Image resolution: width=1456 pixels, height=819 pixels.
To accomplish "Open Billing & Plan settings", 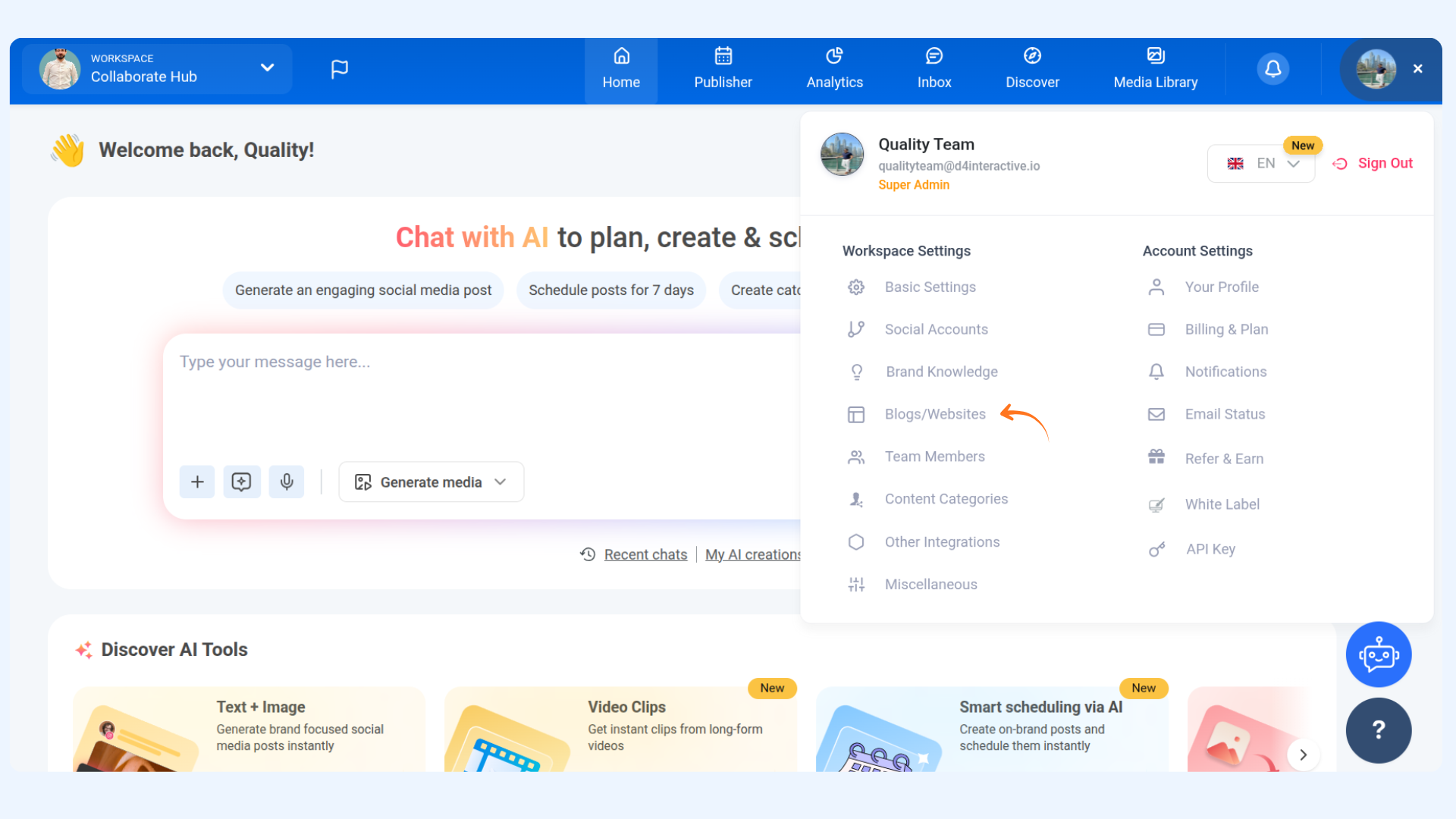I will click(x=1225, y=329).
